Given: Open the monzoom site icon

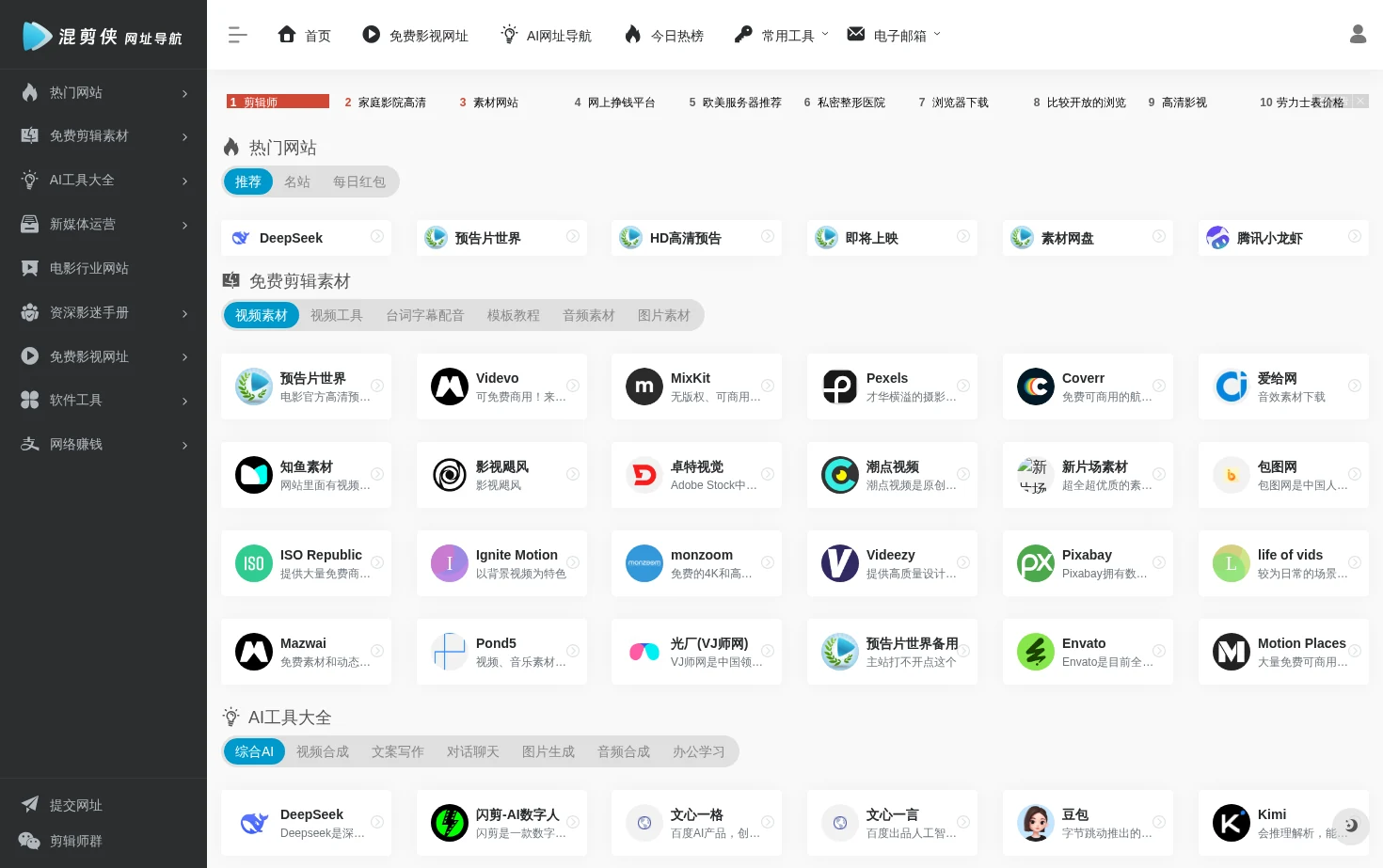Looking at the screenshot, I should 644,563.
